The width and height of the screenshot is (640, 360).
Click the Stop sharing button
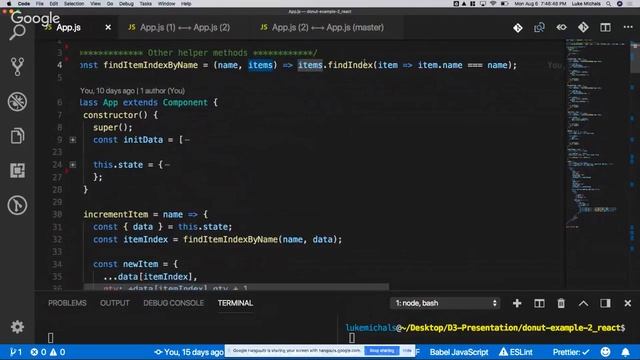tap(382, 351)
